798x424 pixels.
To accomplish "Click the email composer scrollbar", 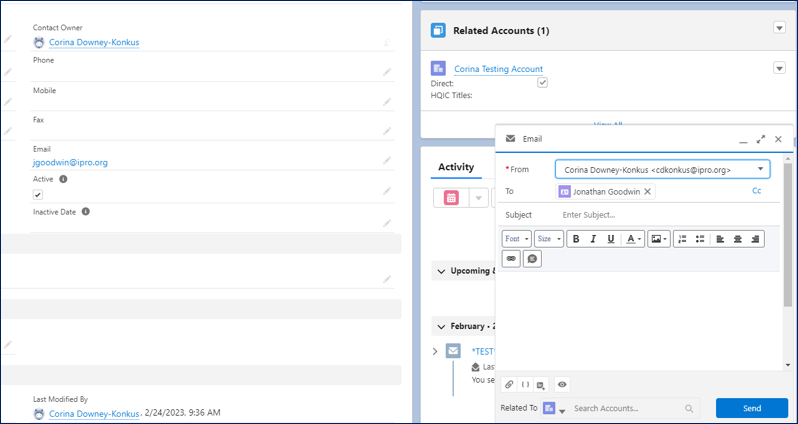I will click(x=788, y=235).
